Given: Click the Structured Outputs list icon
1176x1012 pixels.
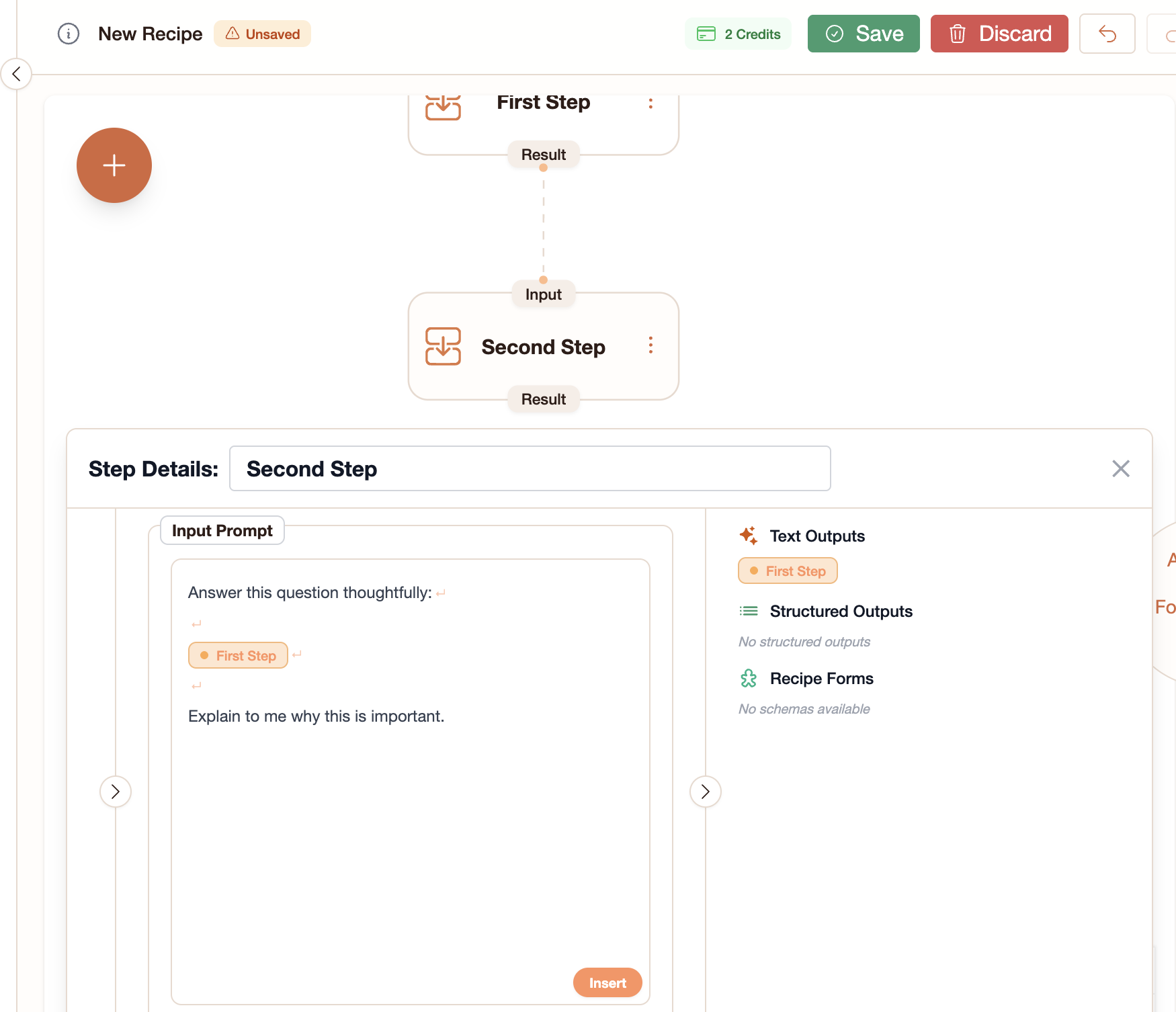Looking at the screenshot, I should [x=748, y=611].
